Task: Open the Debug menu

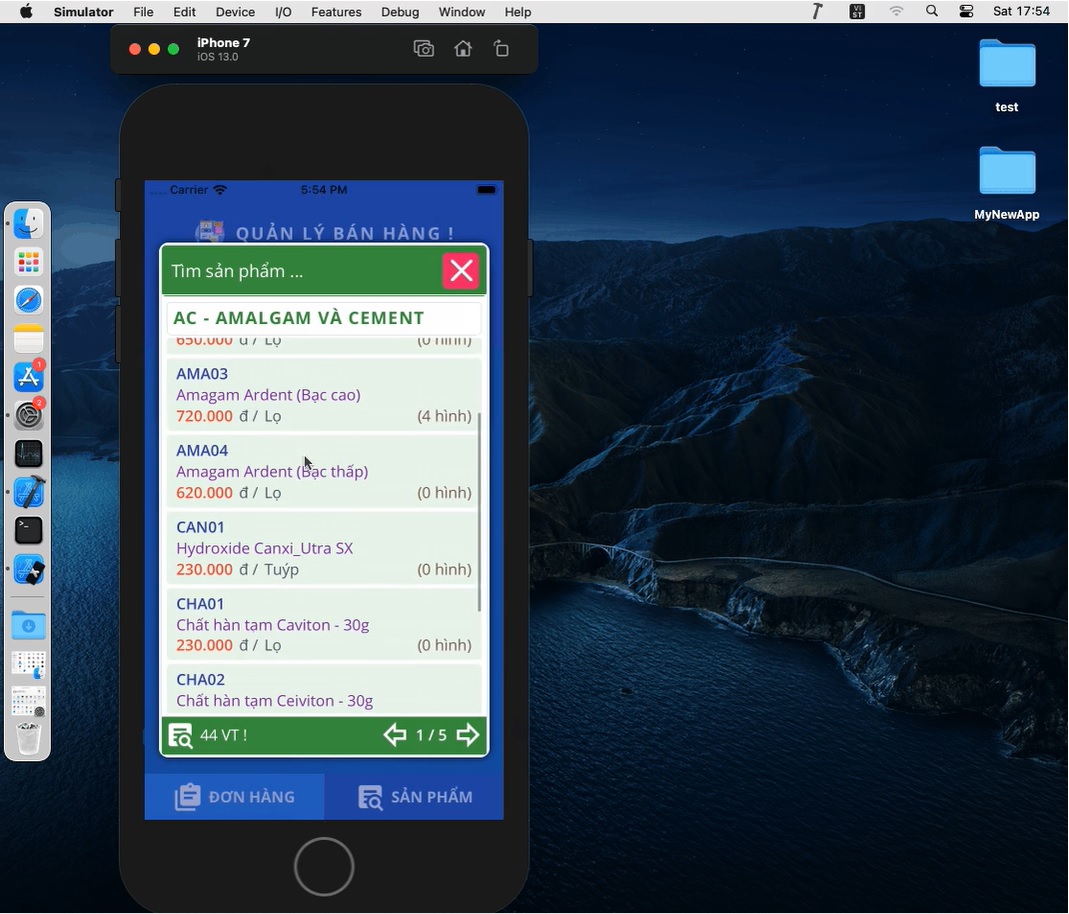Action: tap(400, 12)
